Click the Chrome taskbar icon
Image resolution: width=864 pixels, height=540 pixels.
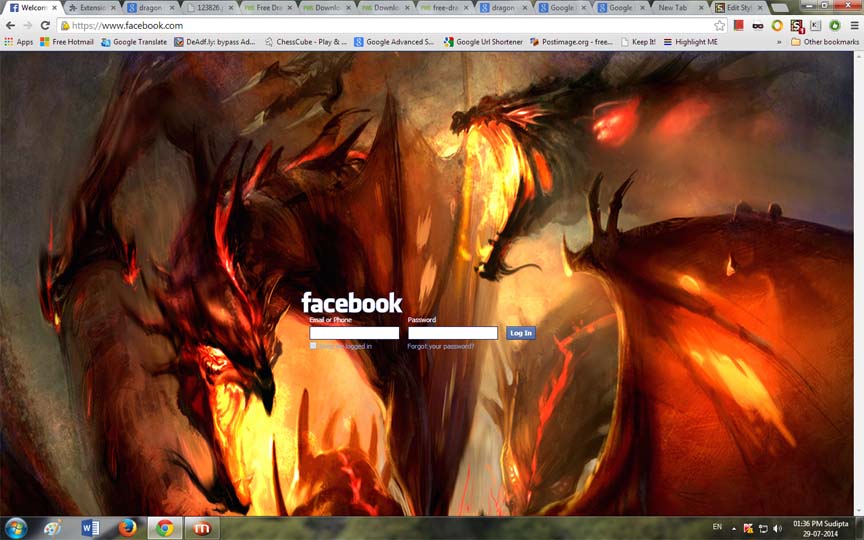point(164,528)
